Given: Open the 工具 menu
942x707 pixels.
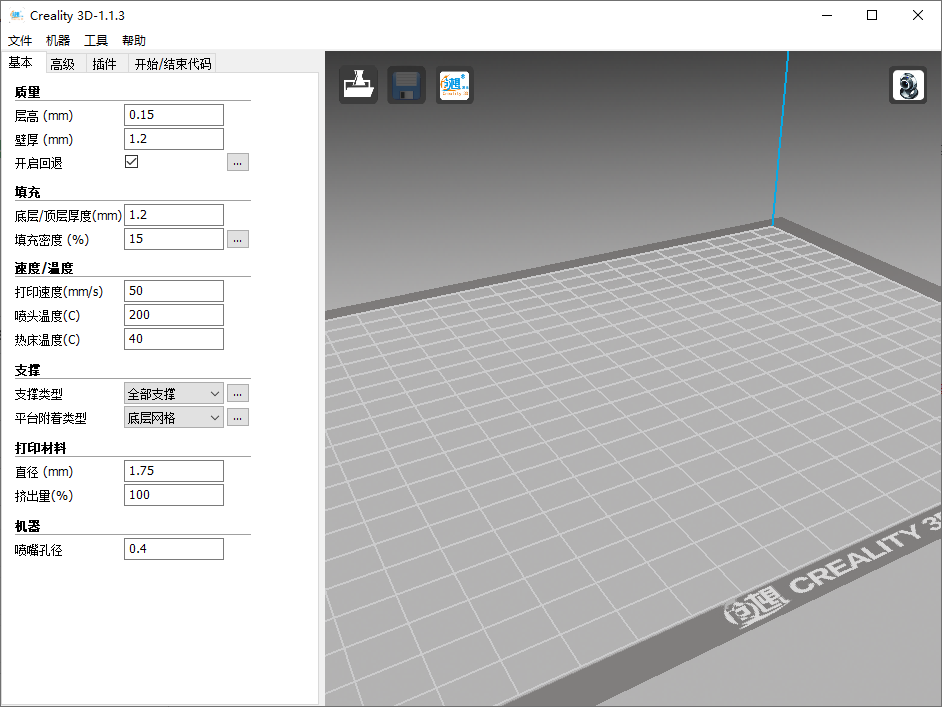Looking at the screenshot, I should (x=96, y=41).
